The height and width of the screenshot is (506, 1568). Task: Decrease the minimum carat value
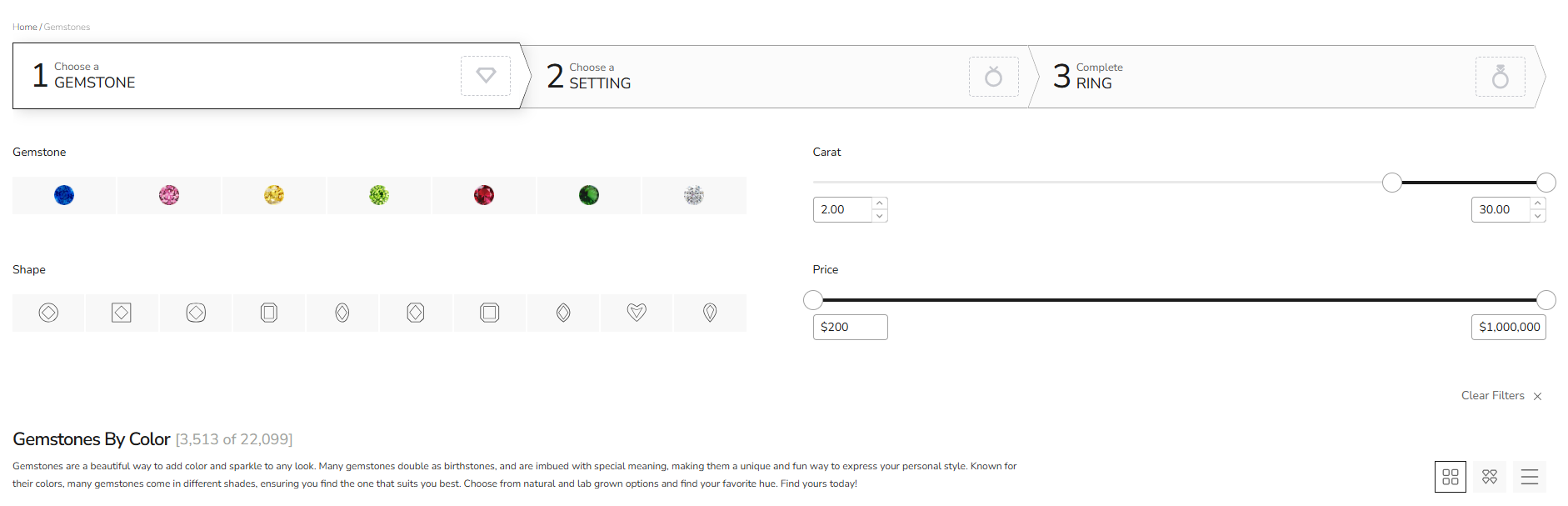880,216
